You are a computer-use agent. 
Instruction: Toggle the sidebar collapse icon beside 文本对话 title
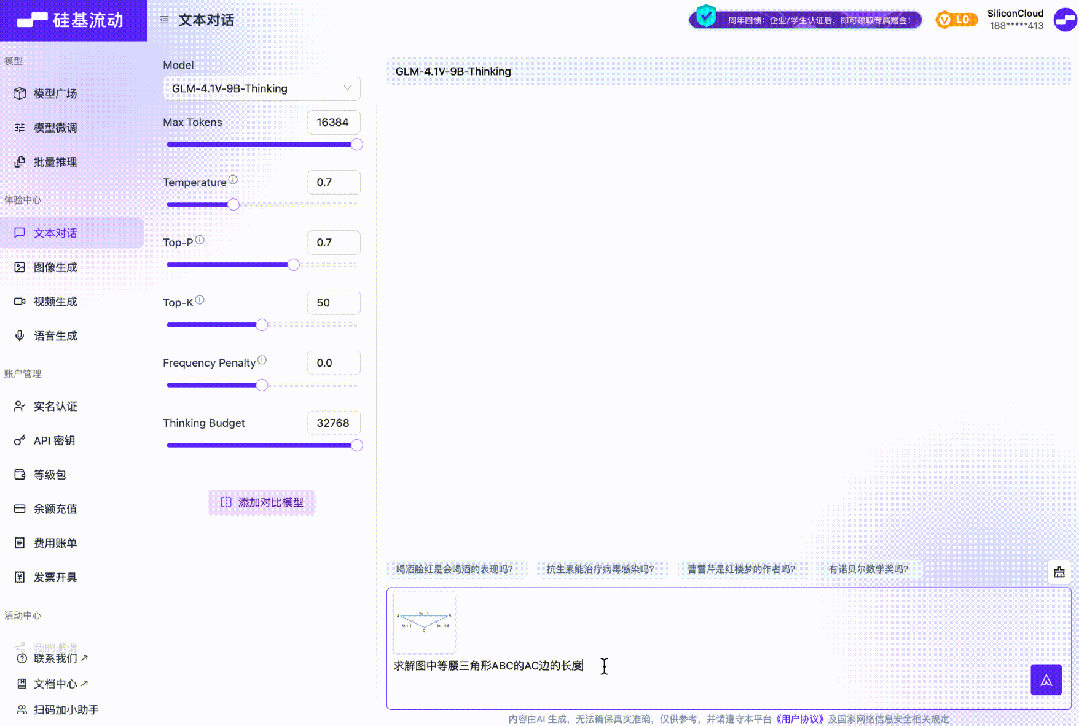(164, 20)
